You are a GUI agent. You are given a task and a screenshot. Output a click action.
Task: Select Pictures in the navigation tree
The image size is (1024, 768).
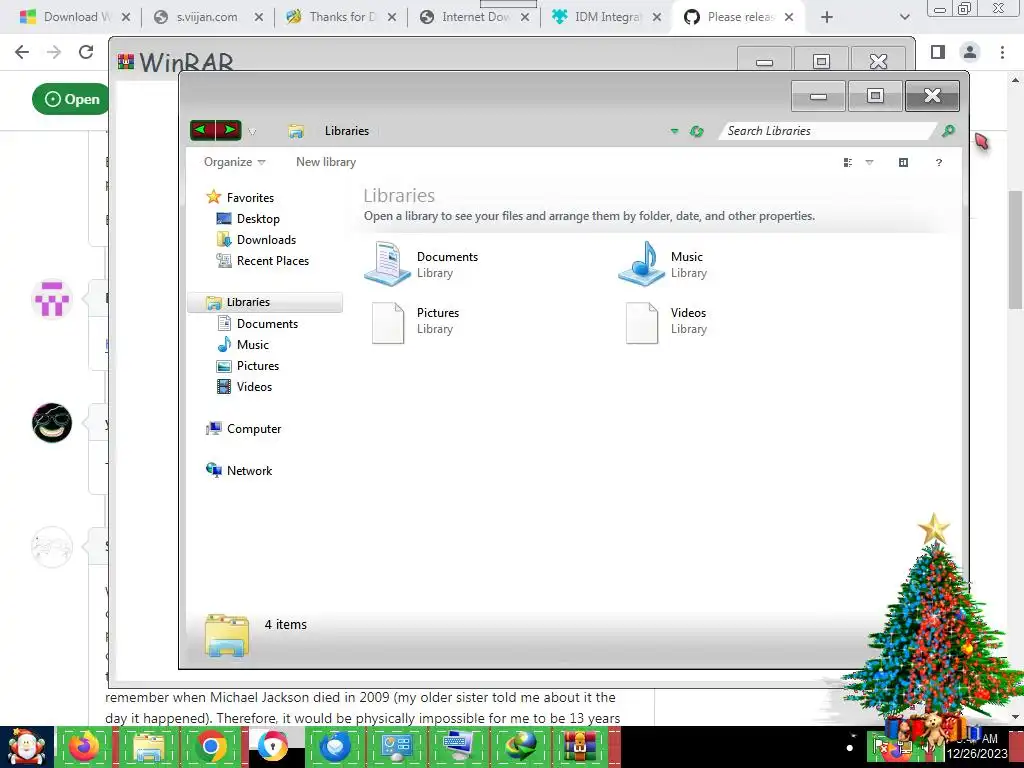click(248, 366)
